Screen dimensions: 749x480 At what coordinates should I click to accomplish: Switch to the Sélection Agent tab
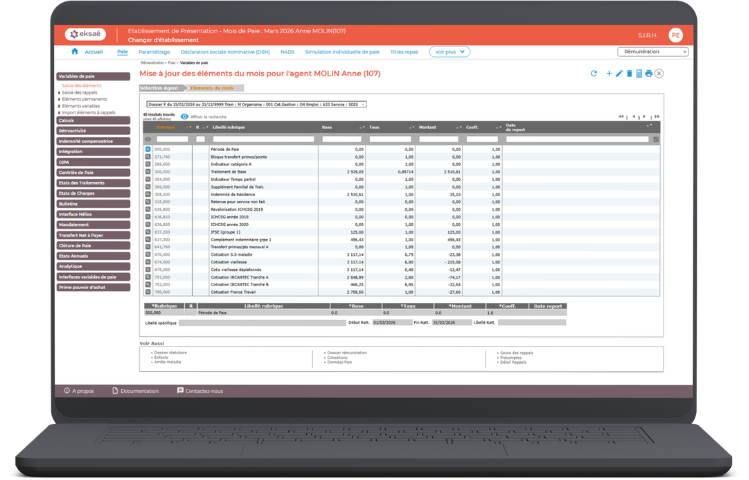pyautogui.click(x=158, y=88)
